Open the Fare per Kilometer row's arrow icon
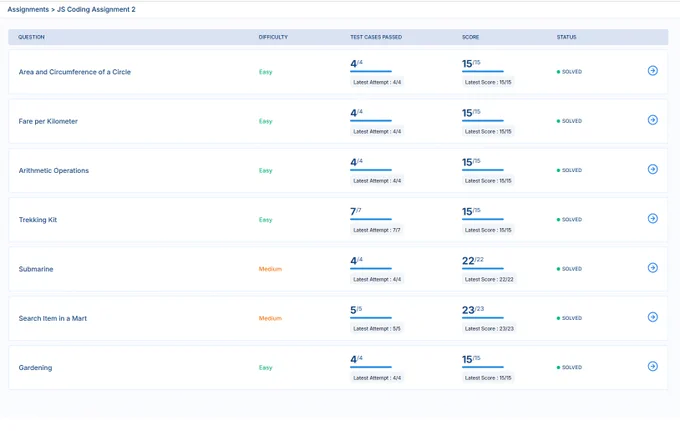 (x=653, y=120)
